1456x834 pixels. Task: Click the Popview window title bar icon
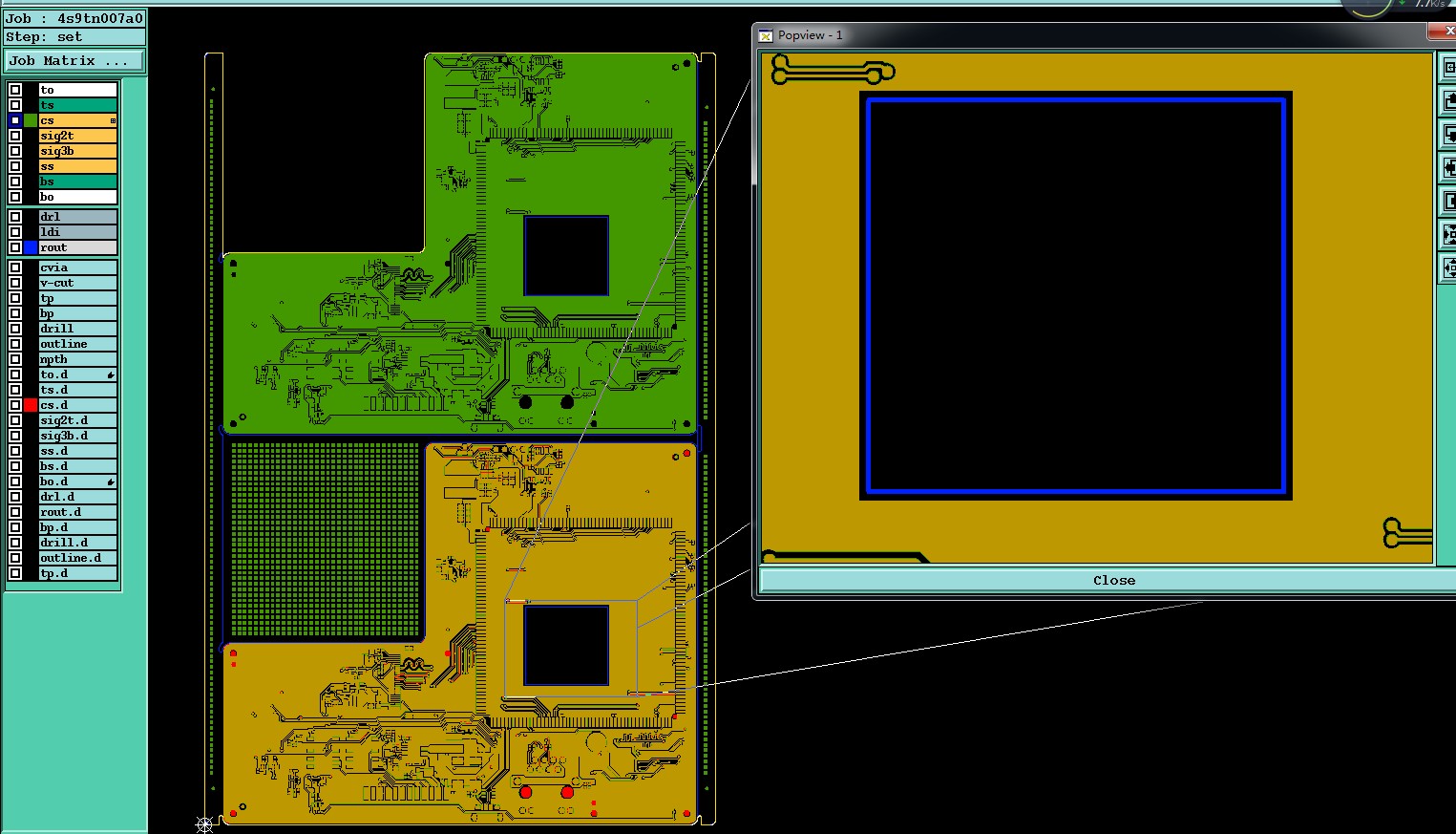(x=766, y=35)
